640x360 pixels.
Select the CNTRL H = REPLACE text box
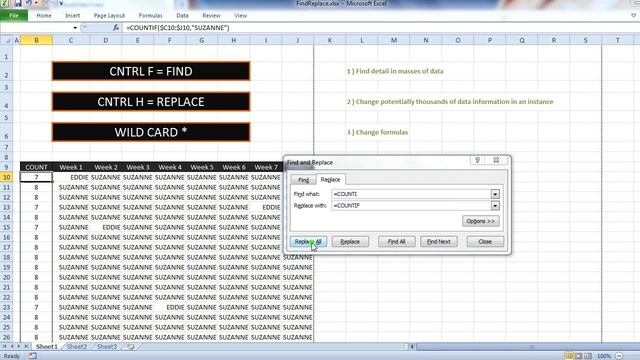[151, 102]
